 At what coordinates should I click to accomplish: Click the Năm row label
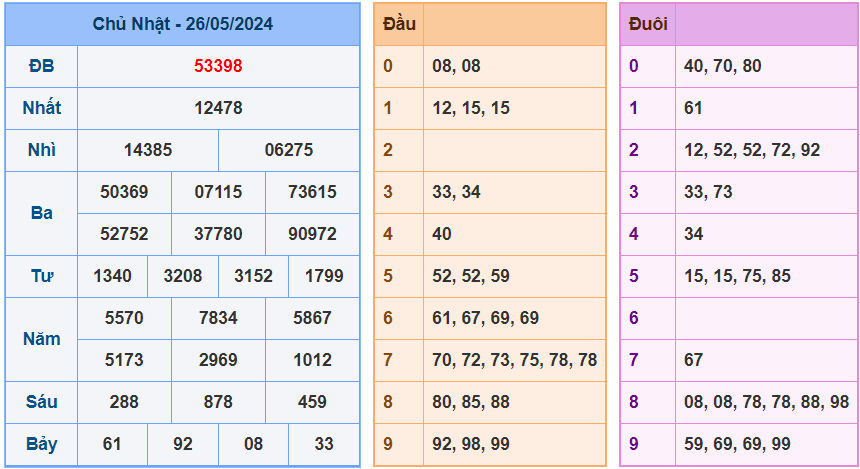[42, 339]
